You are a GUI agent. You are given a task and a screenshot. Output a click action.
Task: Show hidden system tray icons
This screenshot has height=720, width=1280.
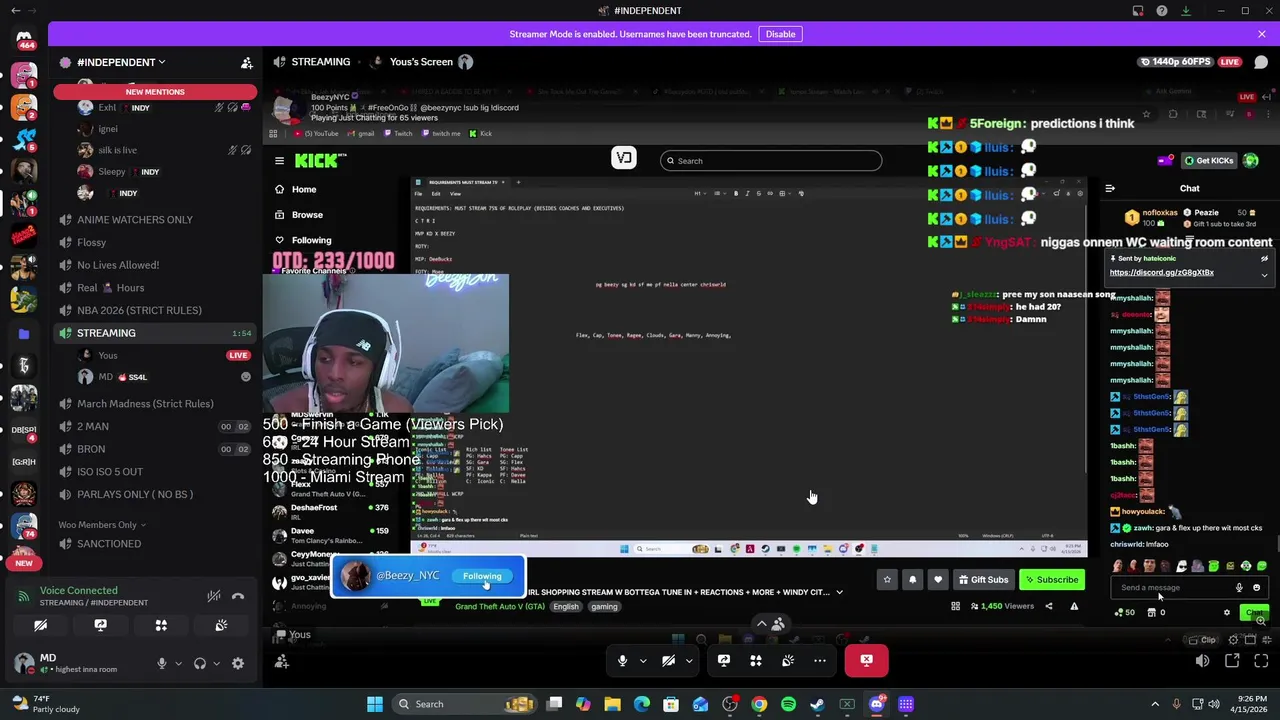(1155, 704)
